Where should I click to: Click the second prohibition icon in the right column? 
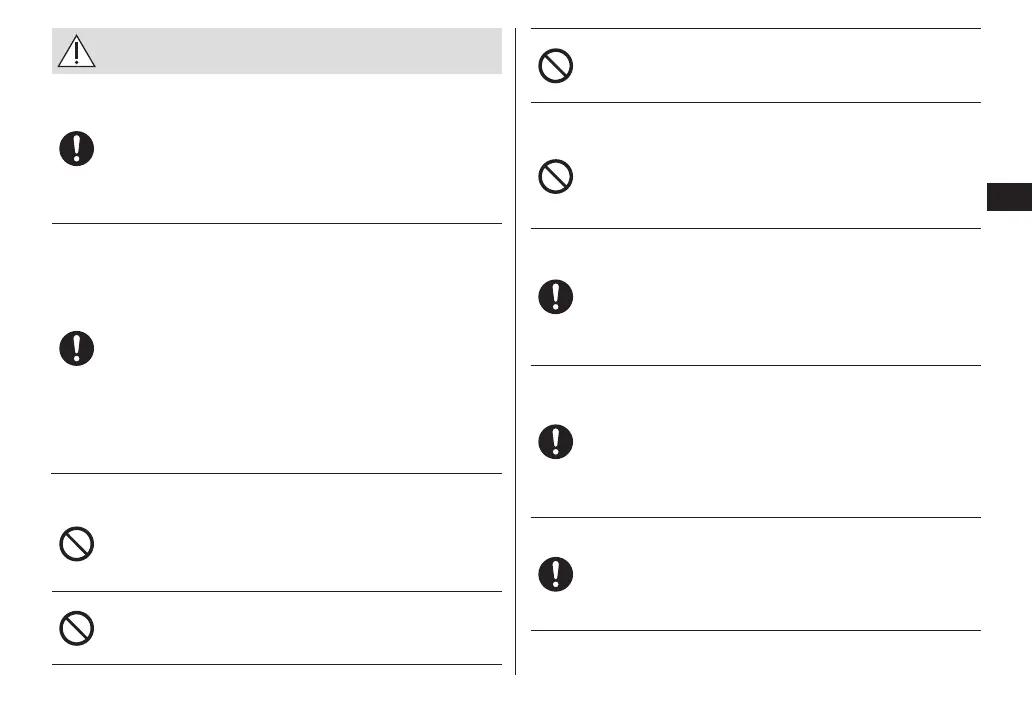tap(556, 178)
